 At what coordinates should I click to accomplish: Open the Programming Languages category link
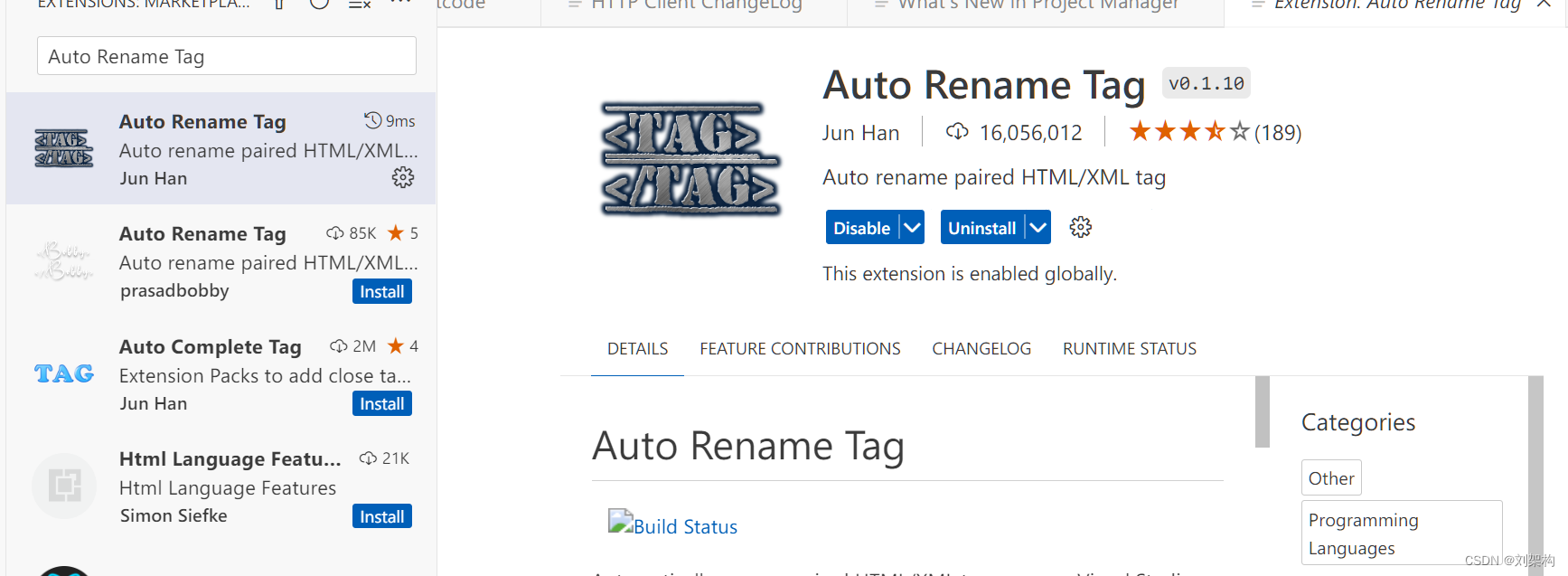tap(1402, 534)
